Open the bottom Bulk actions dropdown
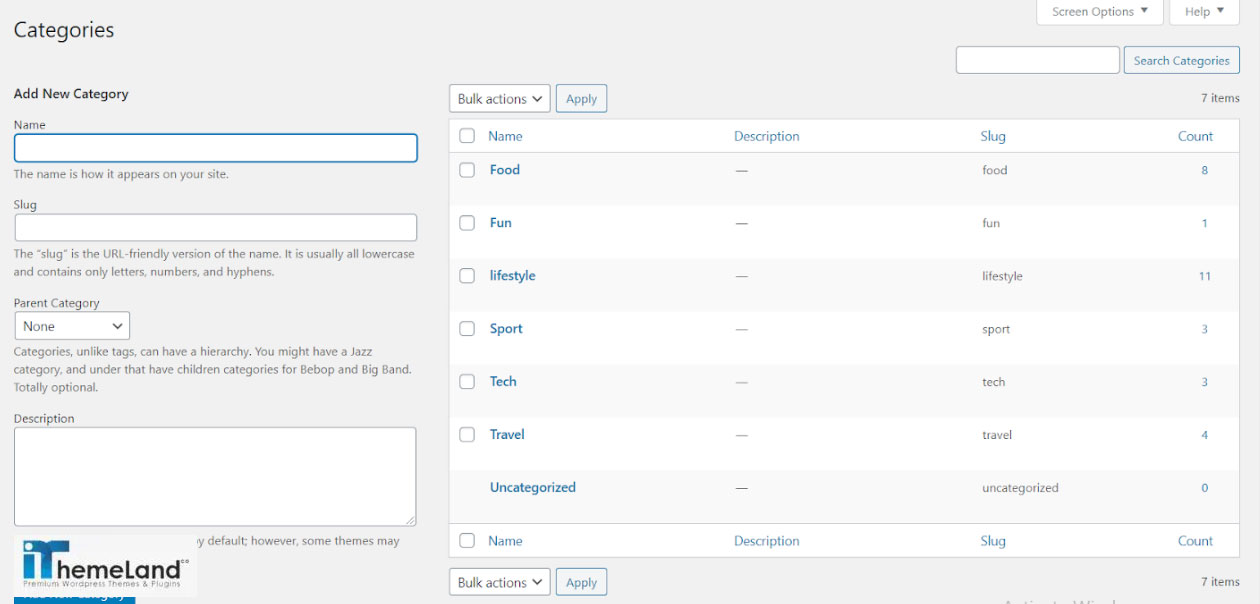This screenshot has width=1260, height=604. coord(500,582)
